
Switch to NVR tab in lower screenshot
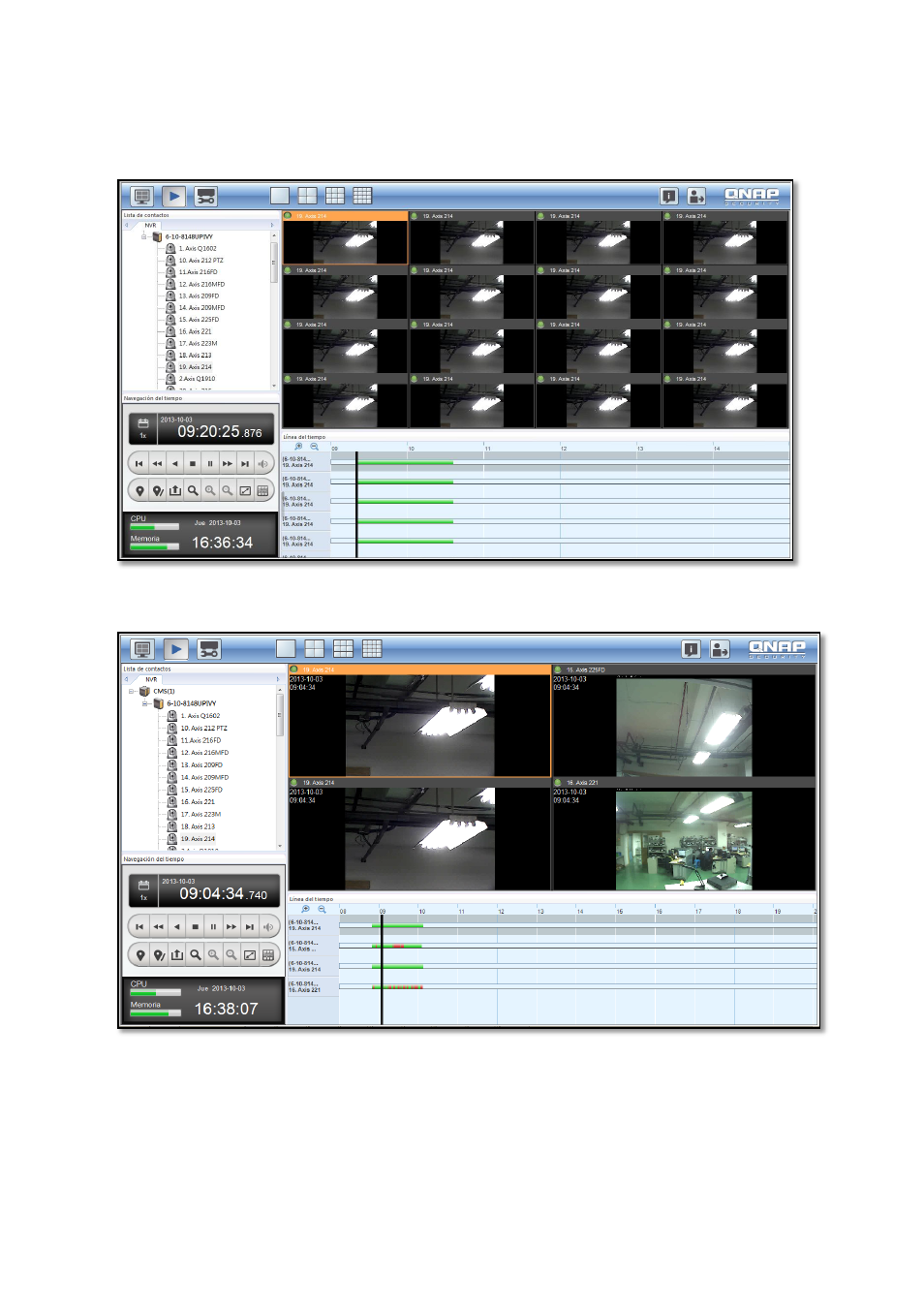(x=151, y=679)
